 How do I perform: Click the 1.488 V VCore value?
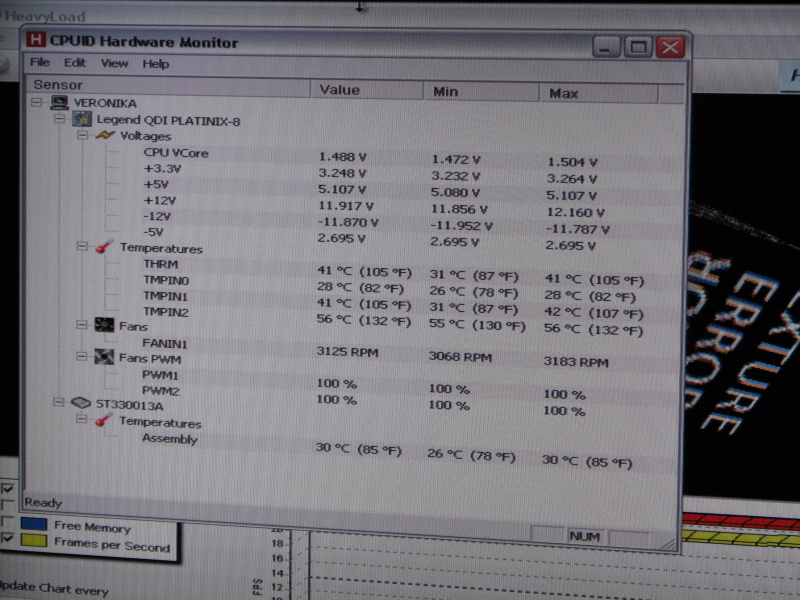point(342,157)
